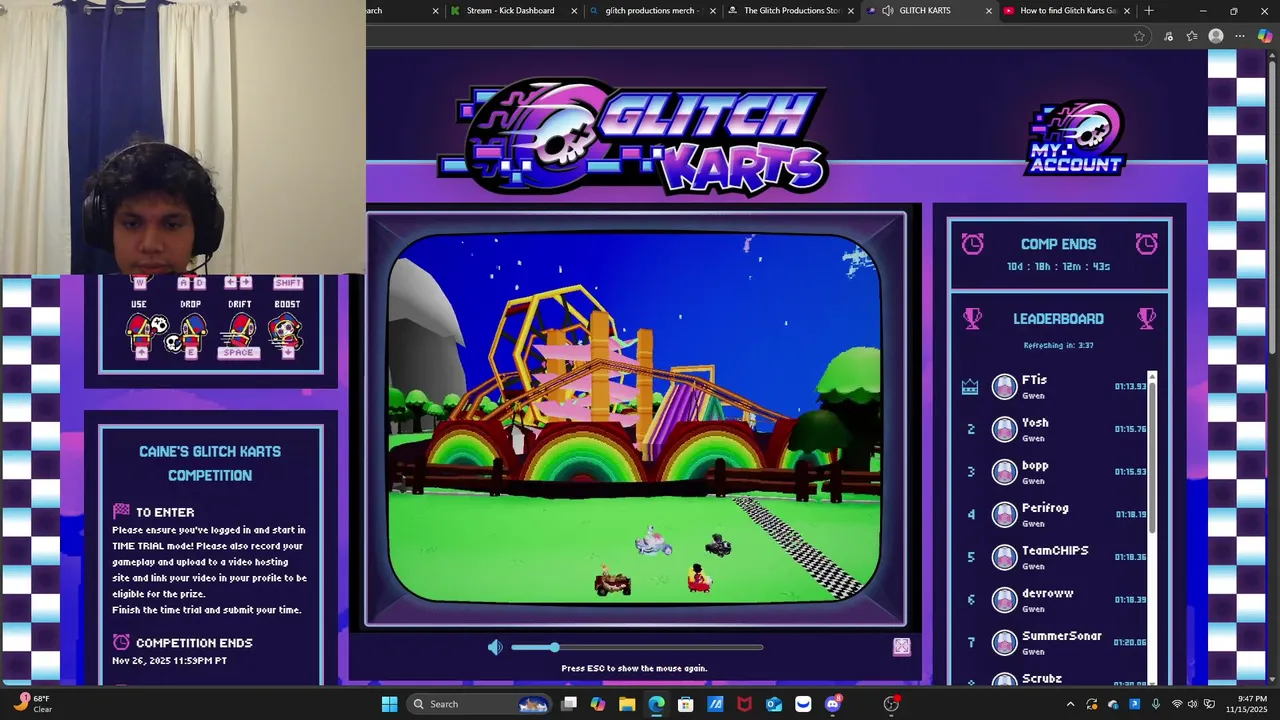Close the GLITCH KARTS tab
This screenshot has height=720, width=1280.
[x=989, y=11]
